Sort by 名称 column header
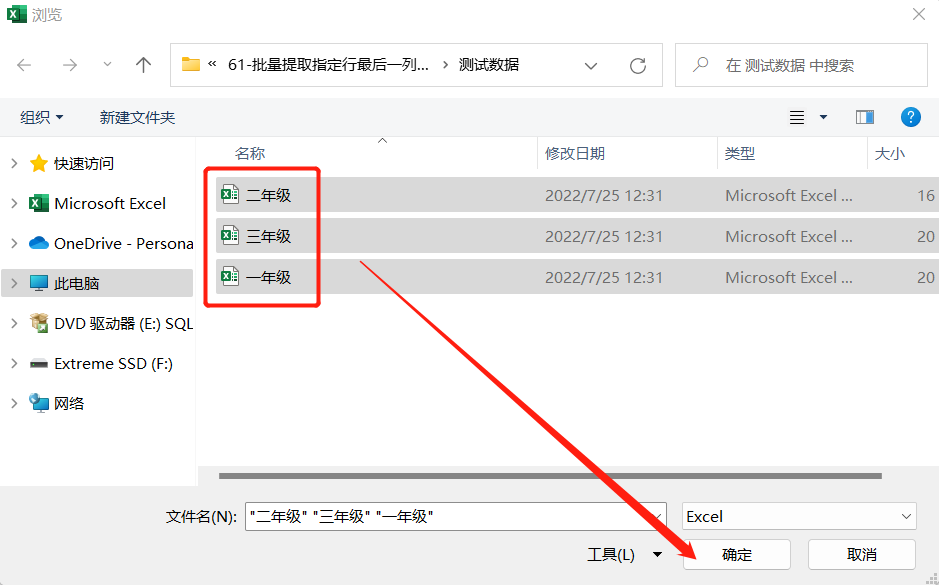Image resolution: width=939 pixels, height=585 pixels. (x=250, y=154)
